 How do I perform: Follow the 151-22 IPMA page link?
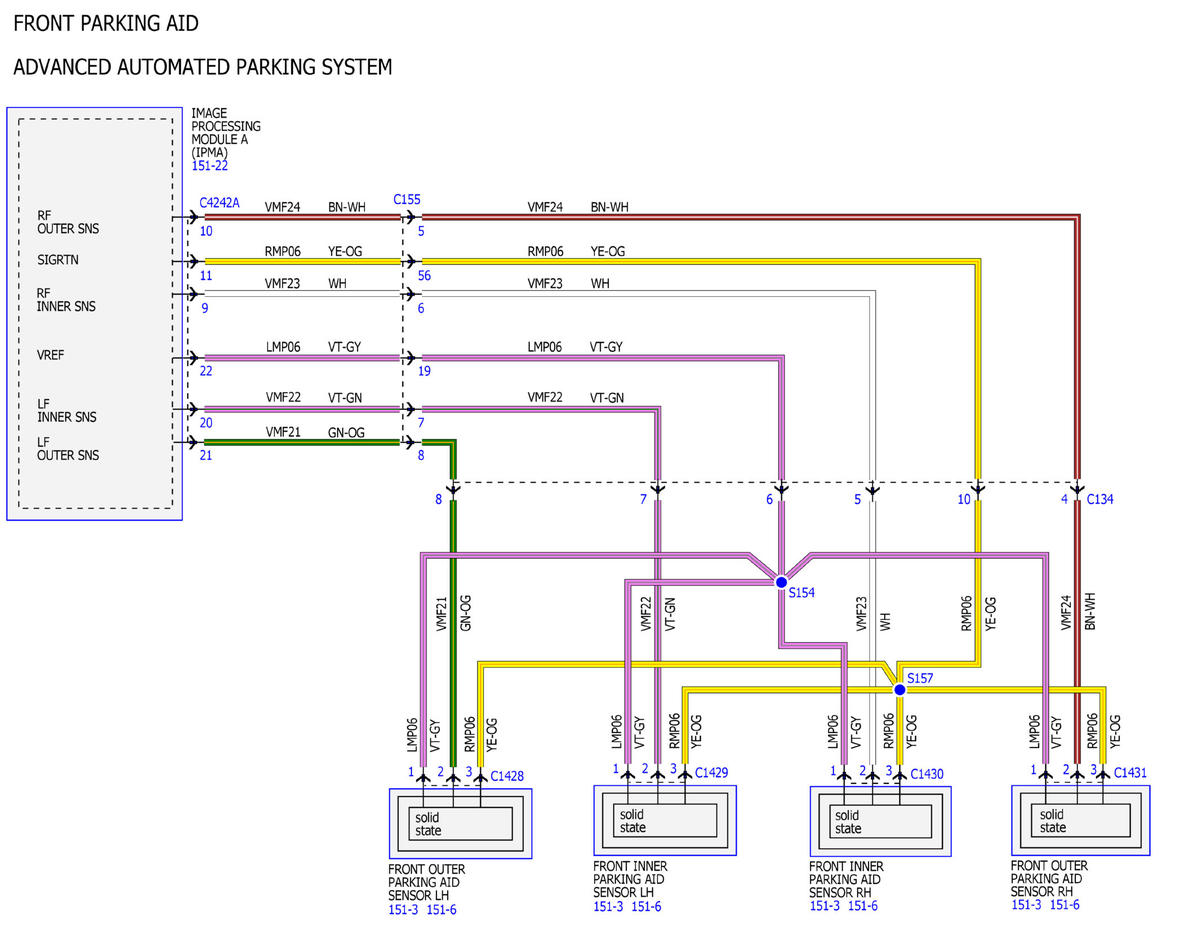click(x=209, y=165)
